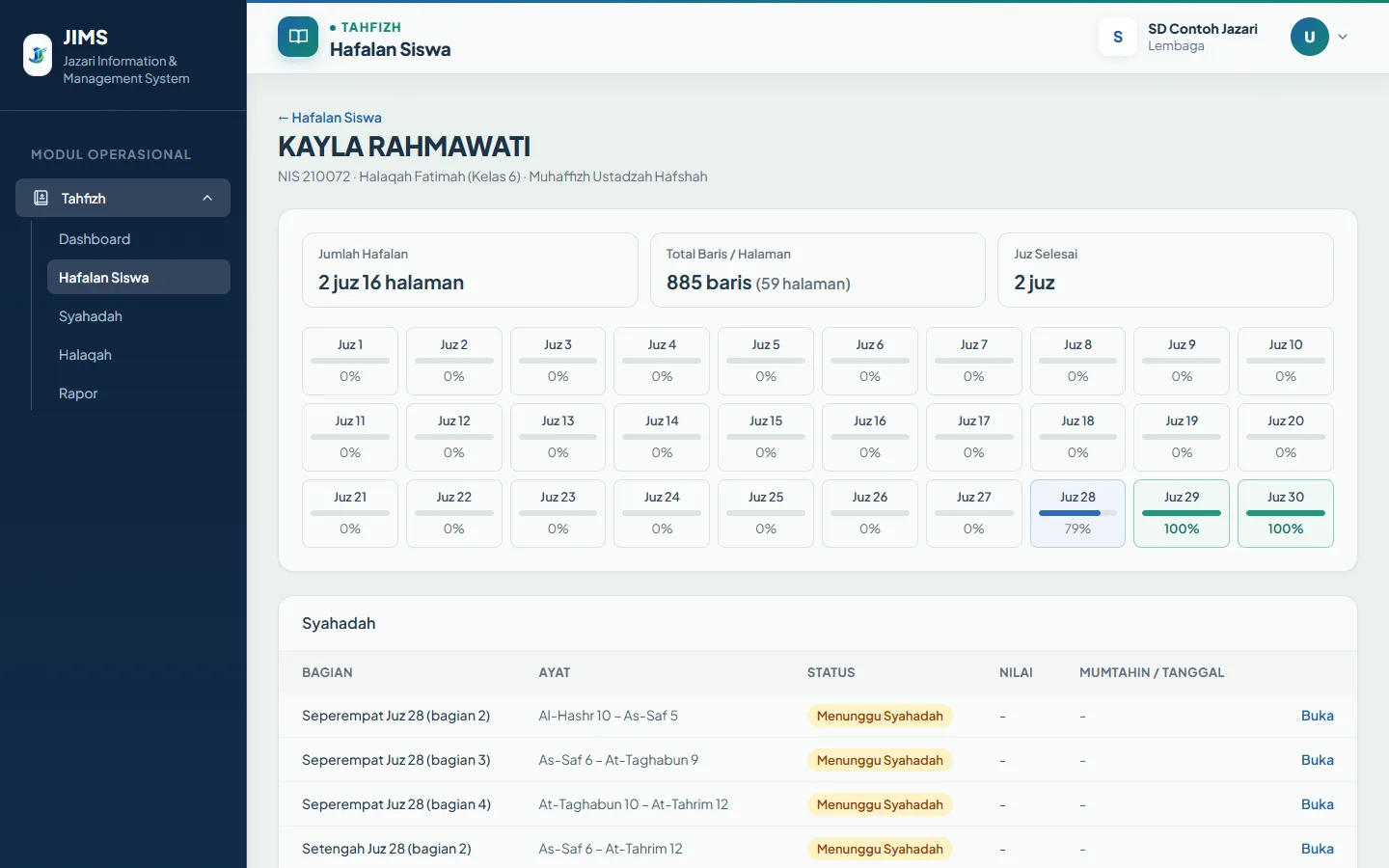Click the Hafalan Siswa header book icon
The height and width of the screenshot is (868, 1389).
pos(298,37)
